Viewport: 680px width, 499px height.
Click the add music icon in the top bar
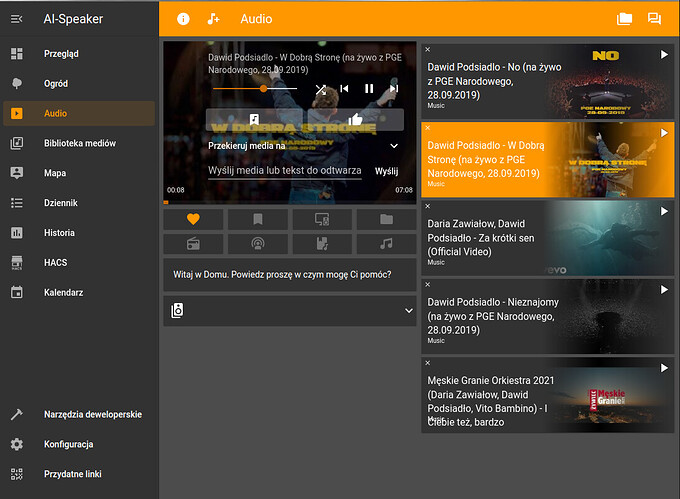[x=212, y=19]
